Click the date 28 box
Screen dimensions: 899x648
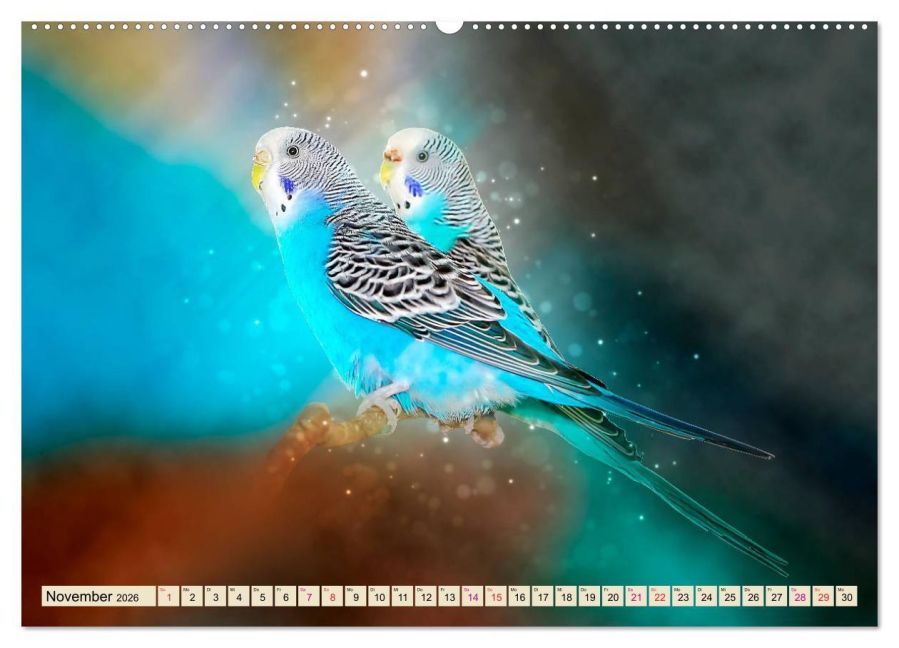(x=800, y=596)
